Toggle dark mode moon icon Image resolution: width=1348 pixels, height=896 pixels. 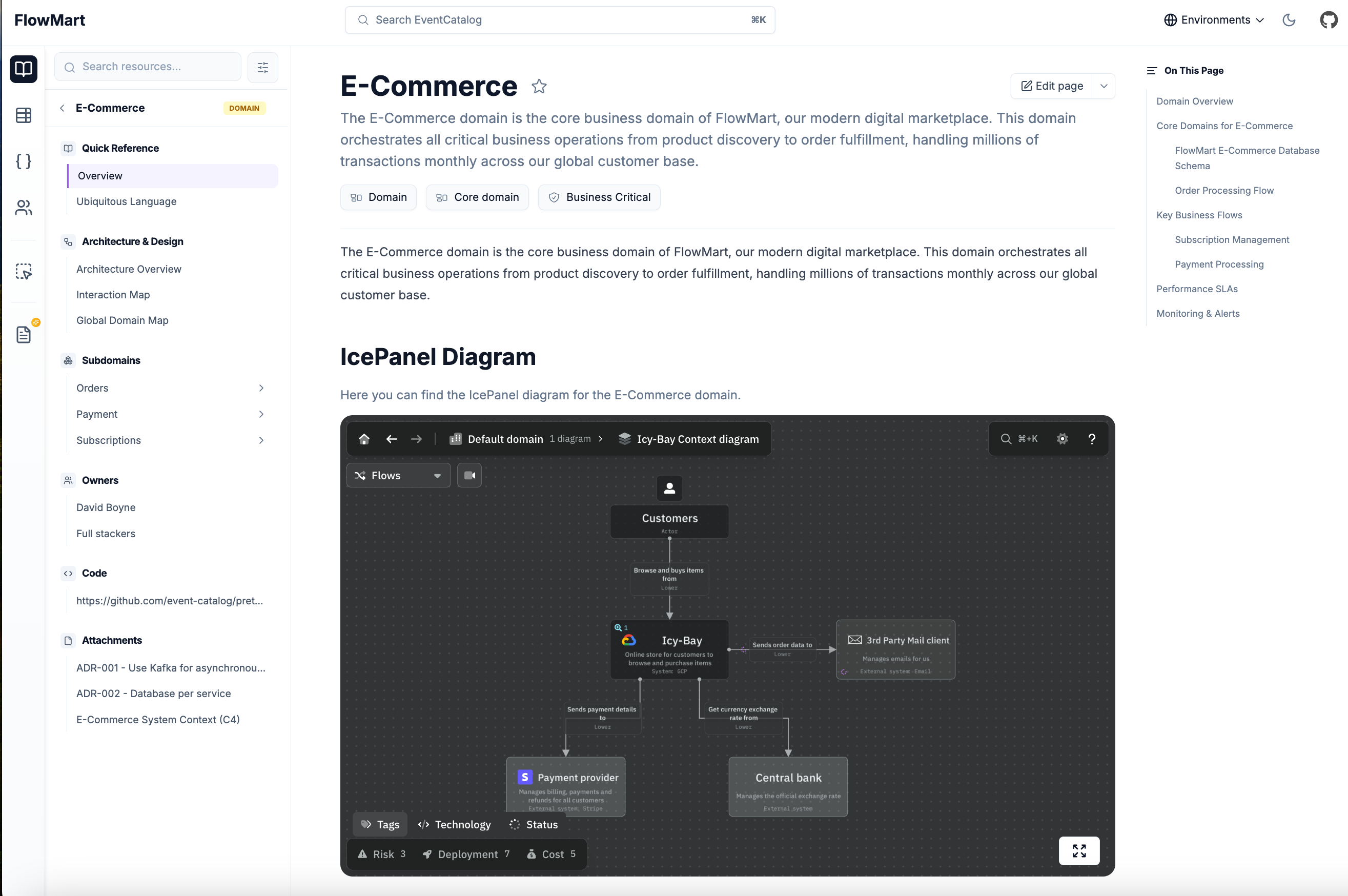1289,20
